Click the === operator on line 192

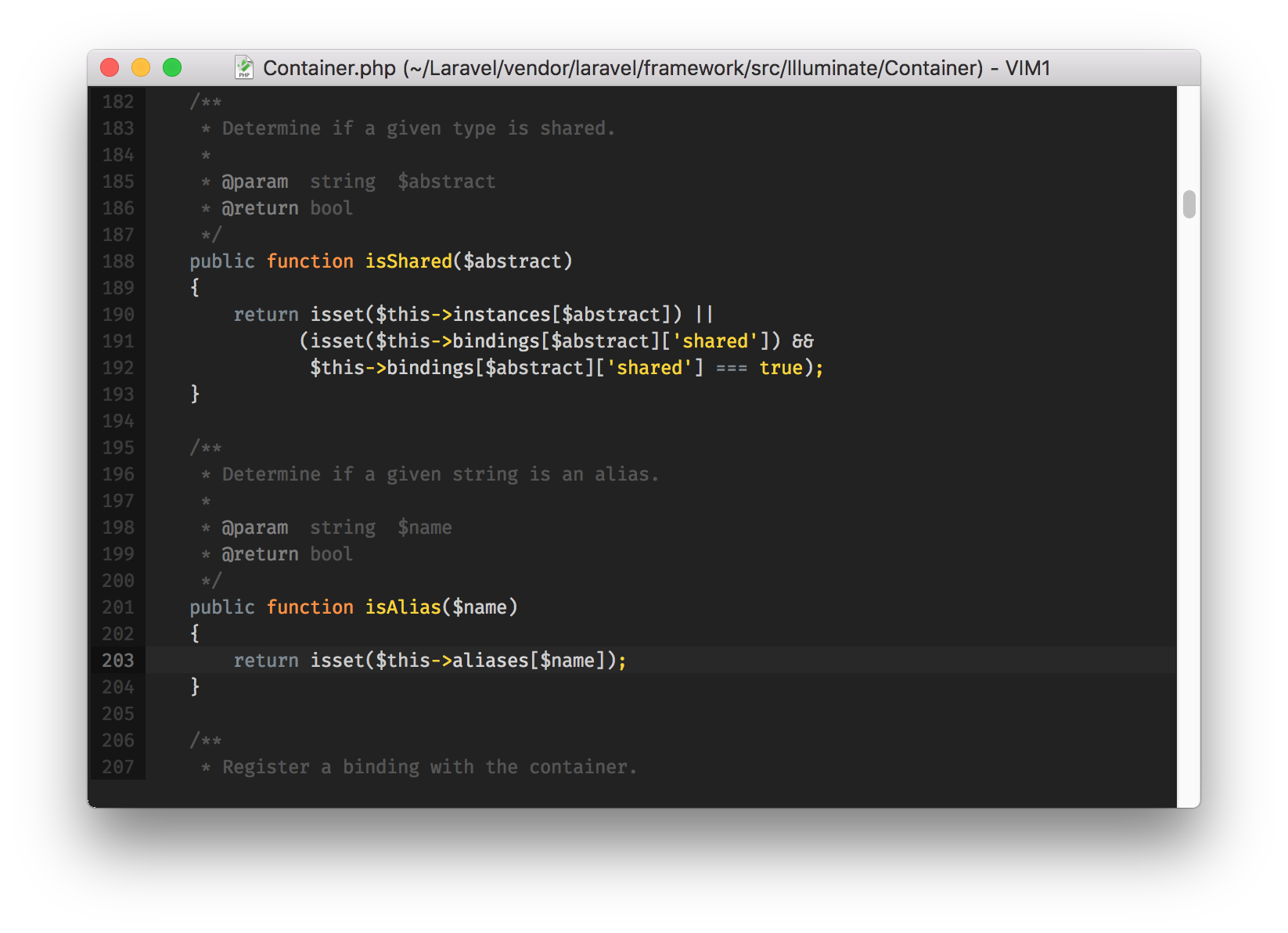point(732,368)
